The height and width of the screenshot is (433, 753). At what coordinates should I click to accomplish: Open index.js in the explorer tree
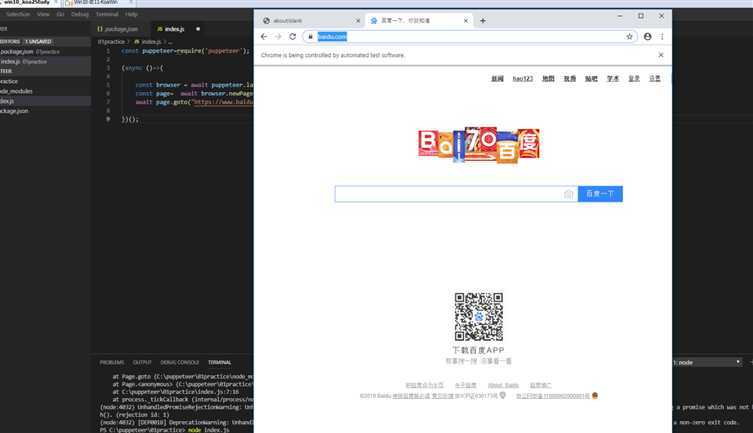[x=45, y=101]
